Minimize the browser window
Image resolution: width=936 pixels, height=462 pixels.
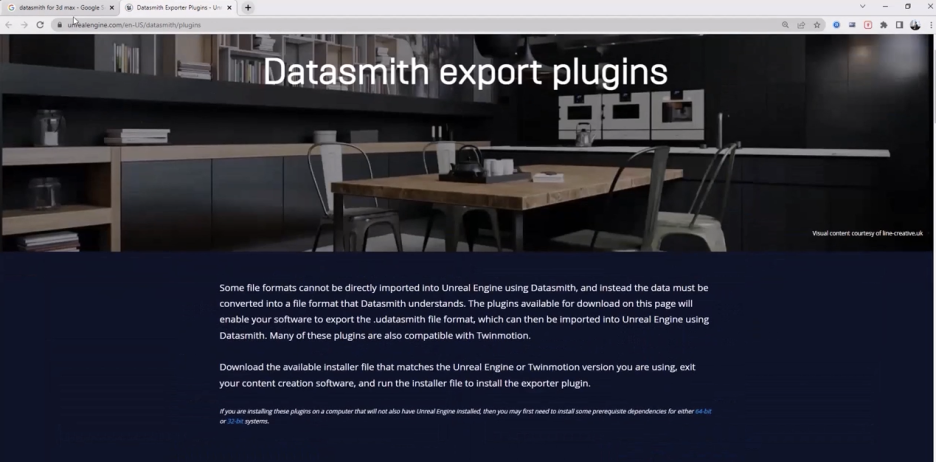tap(885, 6)
